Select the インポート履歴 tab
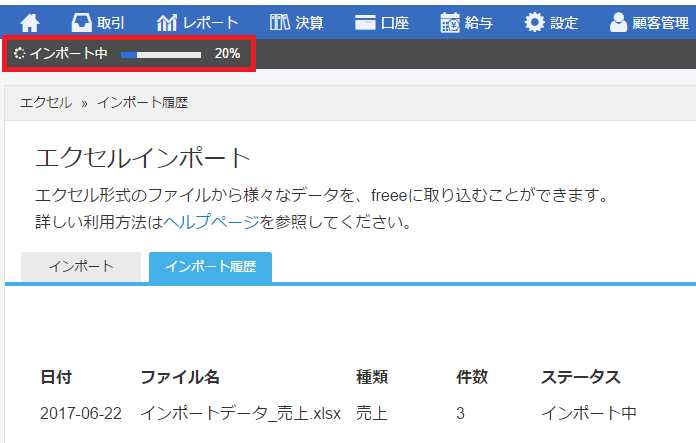The height and width of the screenshot is (443, 696). (210, 267)
